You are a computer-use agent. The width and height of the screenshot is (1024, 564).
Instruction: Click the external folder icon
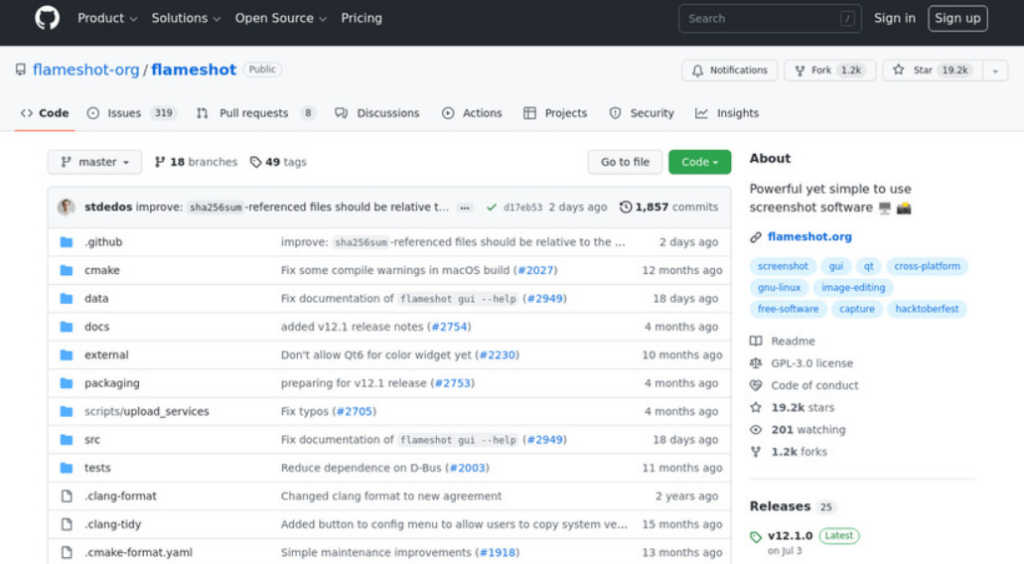tap(66, 355)
